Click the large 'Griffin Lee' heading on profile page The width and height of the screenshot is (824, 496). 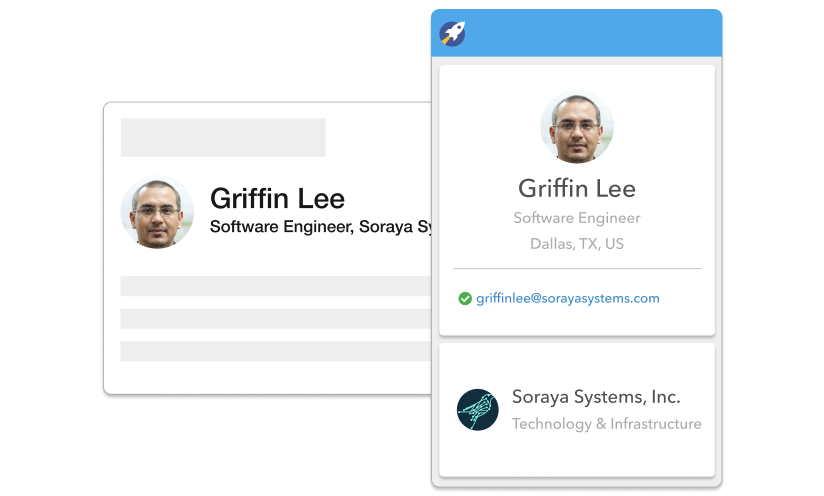coord(277,199)
